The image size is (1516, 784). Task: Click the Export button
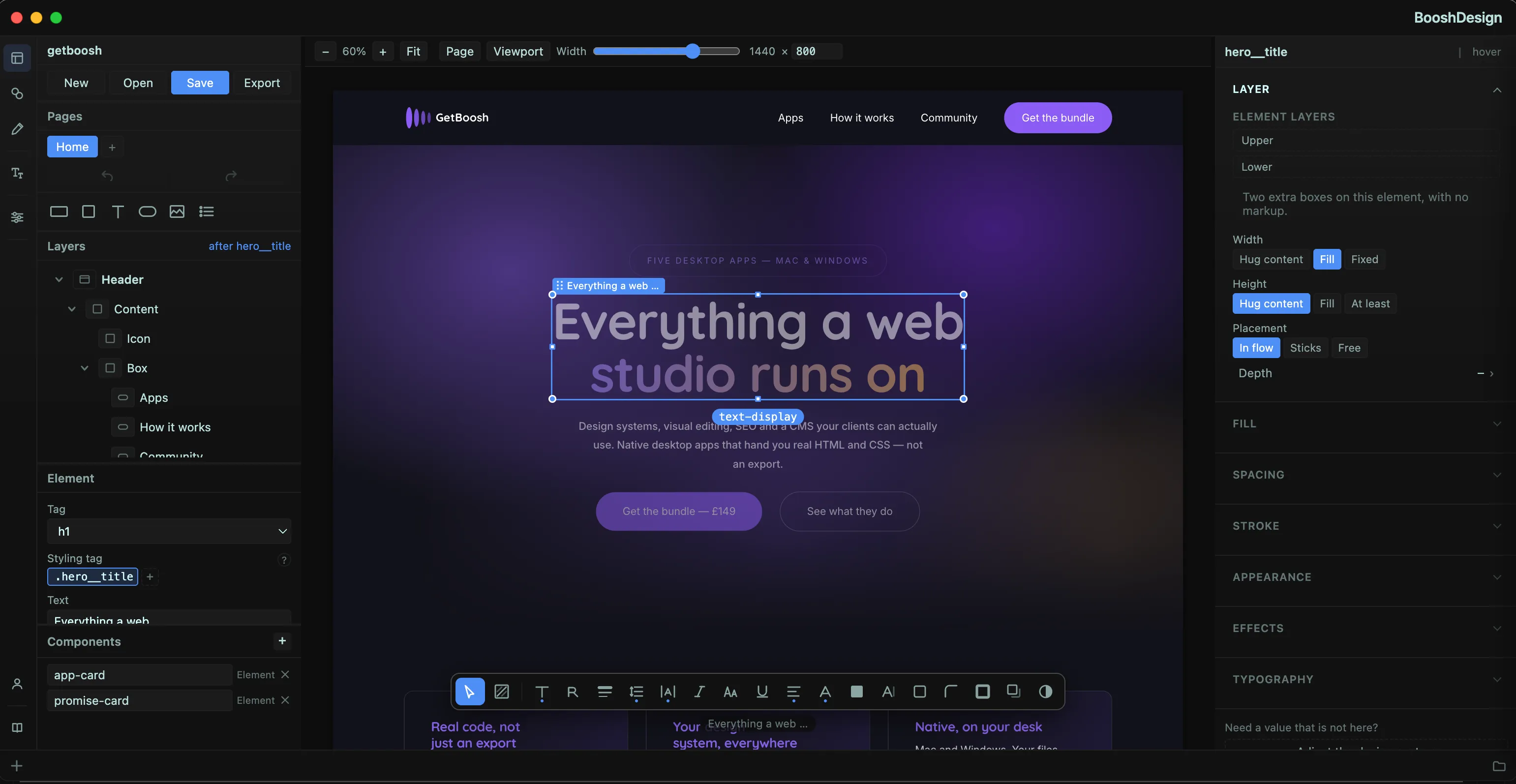[262, 83]
